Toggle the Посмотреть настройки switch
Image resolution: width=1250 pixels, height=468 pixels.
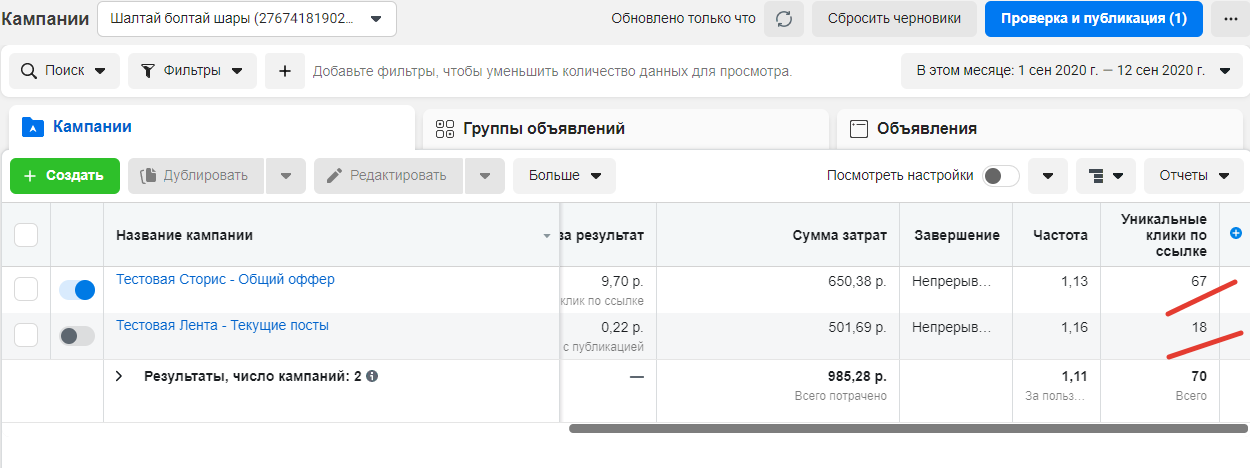point(1000,176)
